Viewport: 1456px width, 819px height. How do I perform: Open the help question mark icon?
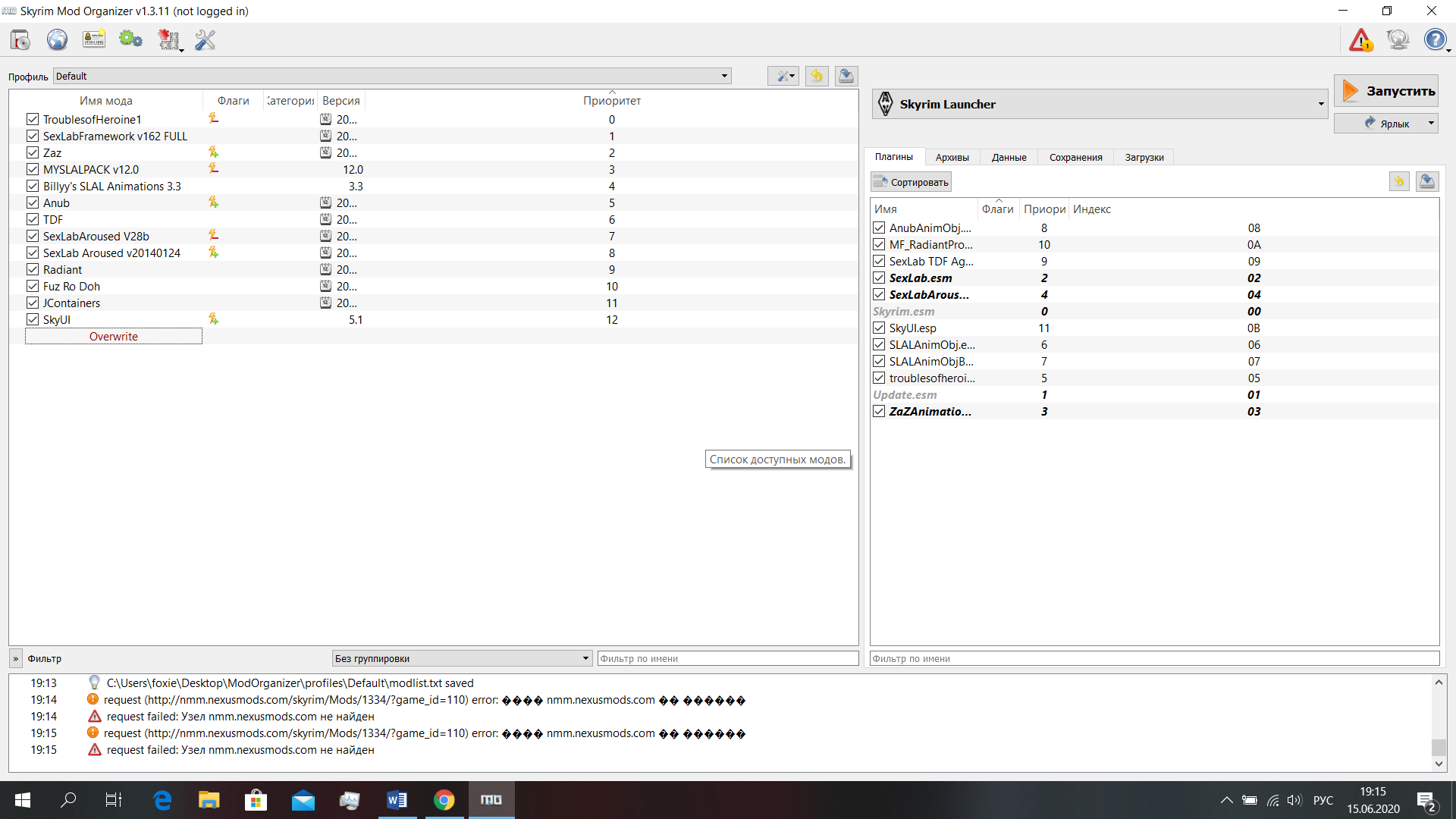pos(1436,39)
